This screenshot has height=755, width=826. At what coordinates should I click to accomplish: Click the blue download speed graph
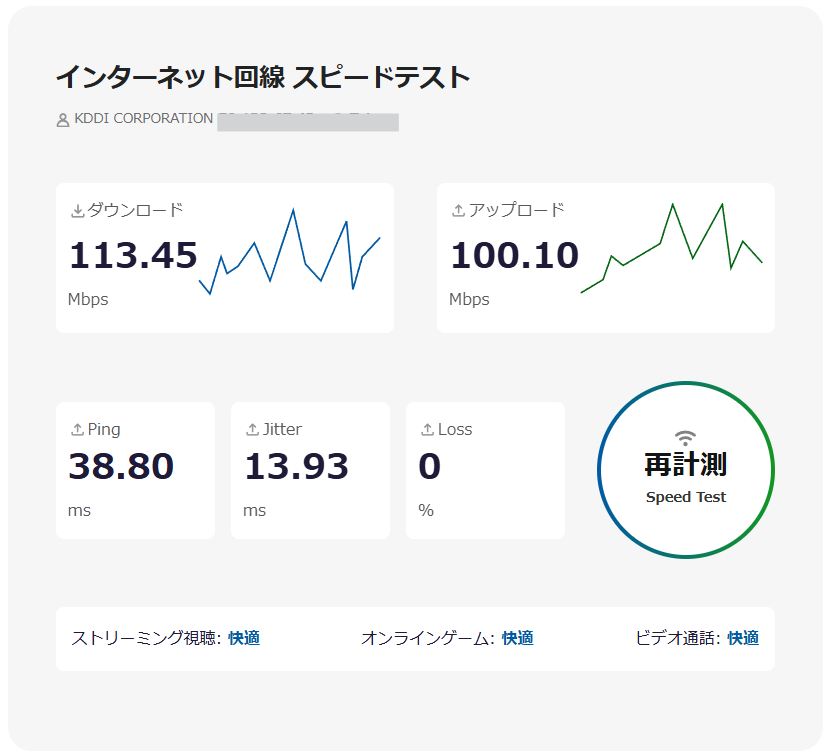coord(289,251)
